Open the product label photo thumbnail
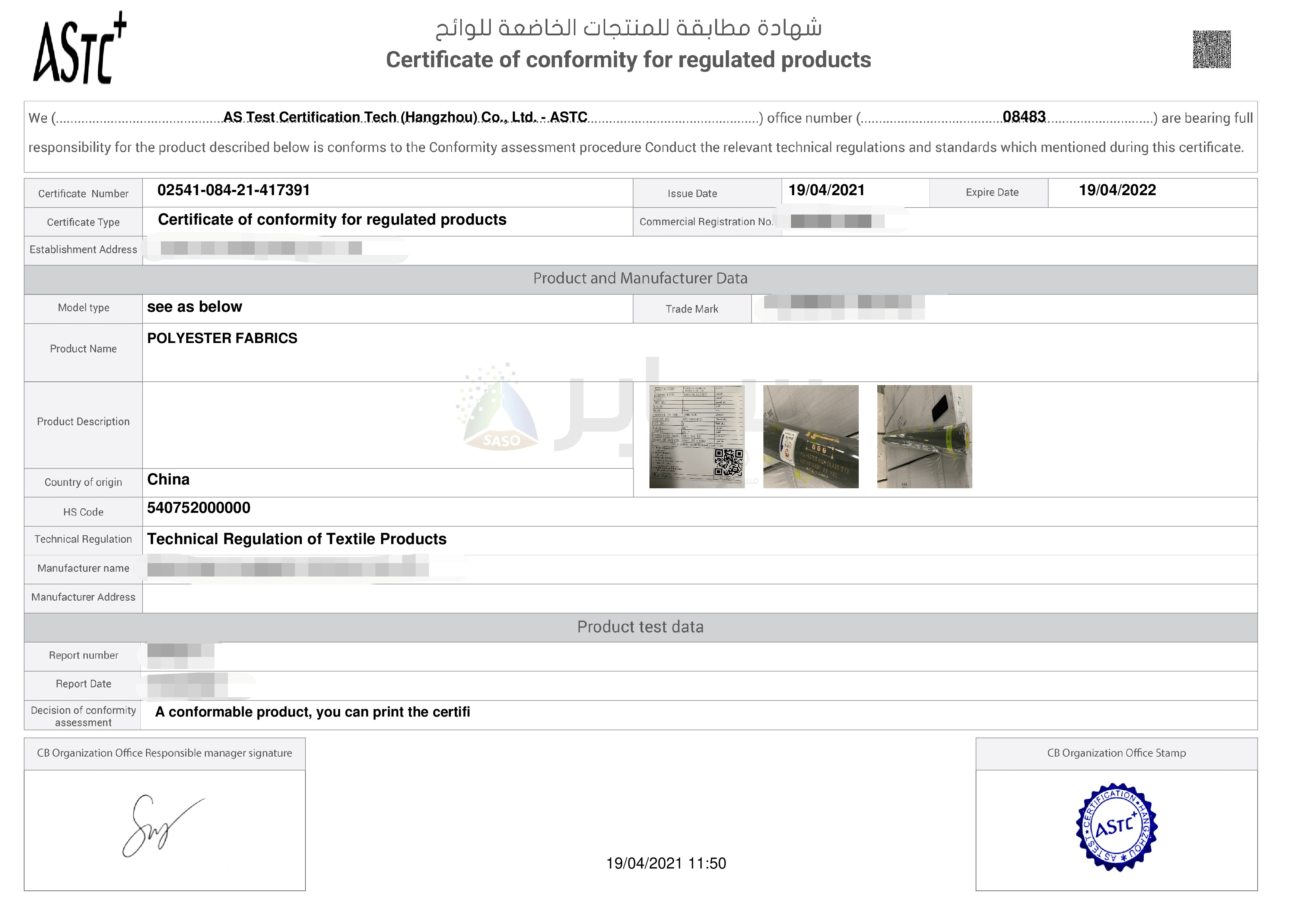This screenshot has width=1306, height=924. pos(696,436)
